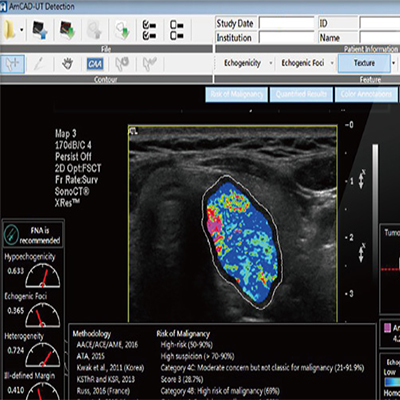This screenshot has height=400, width=400.
Task: Click the Color Annotations button
Action: (366, 94)
